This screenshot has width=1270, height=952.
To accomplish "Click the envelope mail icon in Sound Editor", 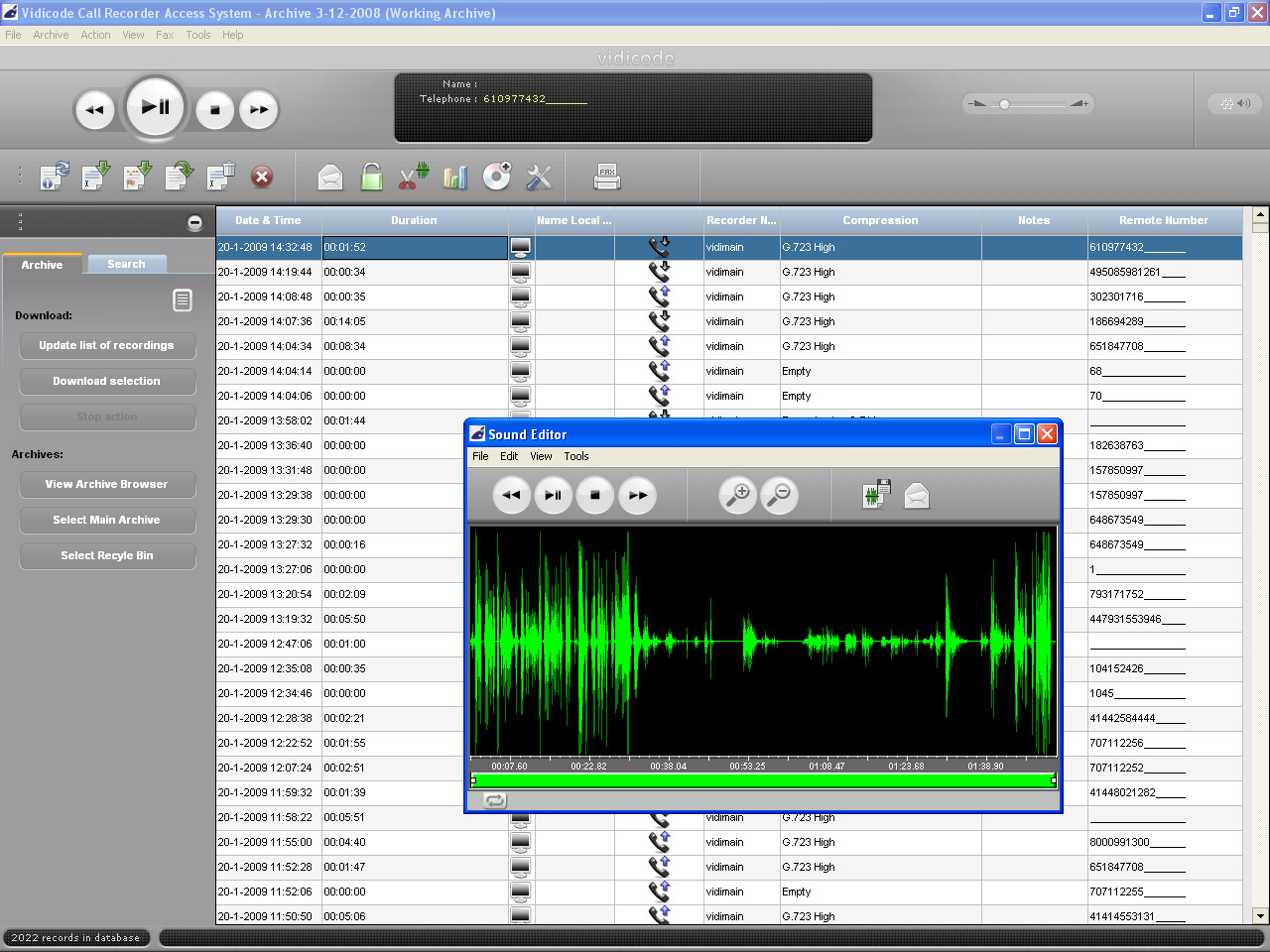I will click(x=917, y=495).
